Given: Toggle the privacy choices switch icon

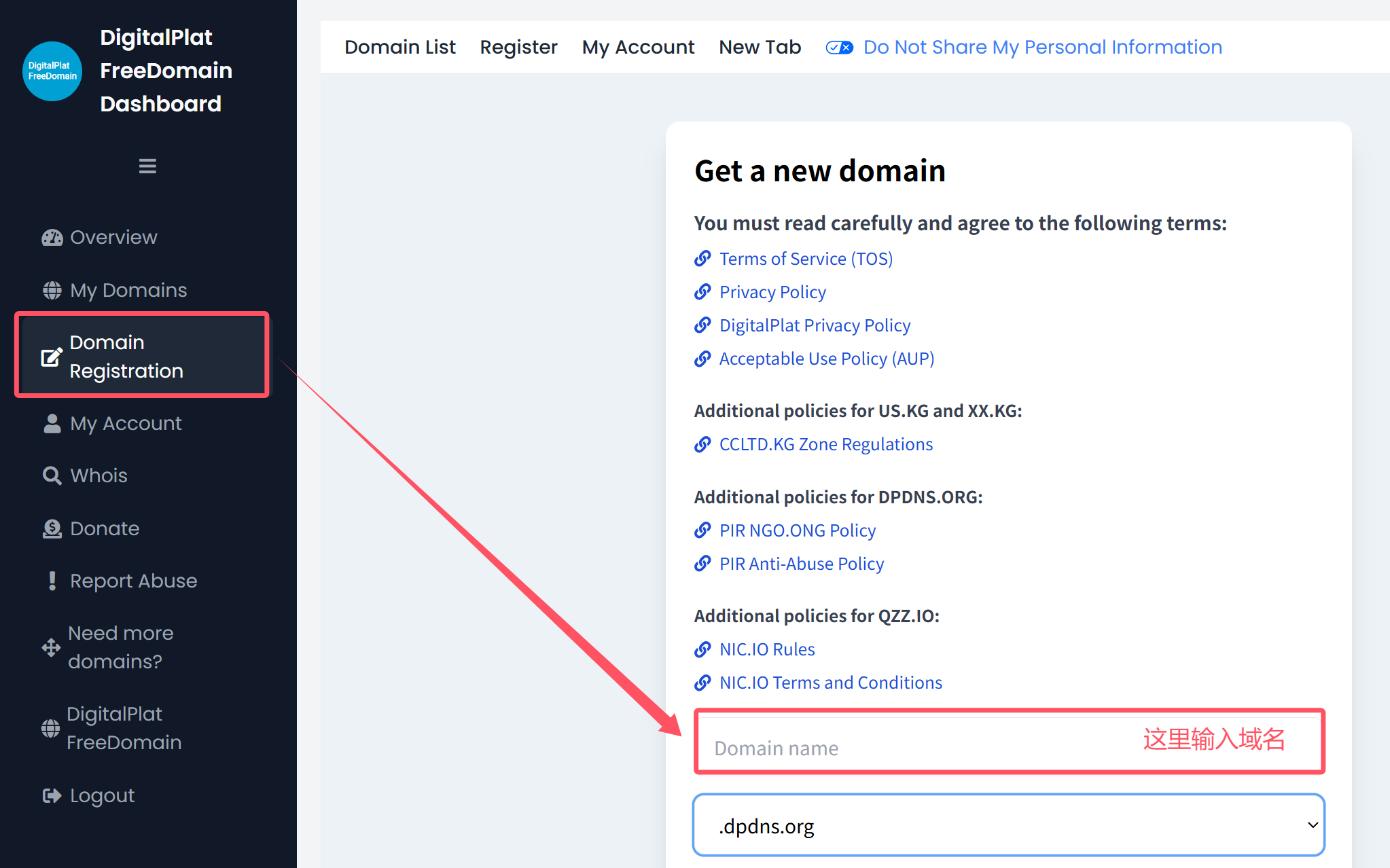Looking at the screenshot, I should [840, 47].
